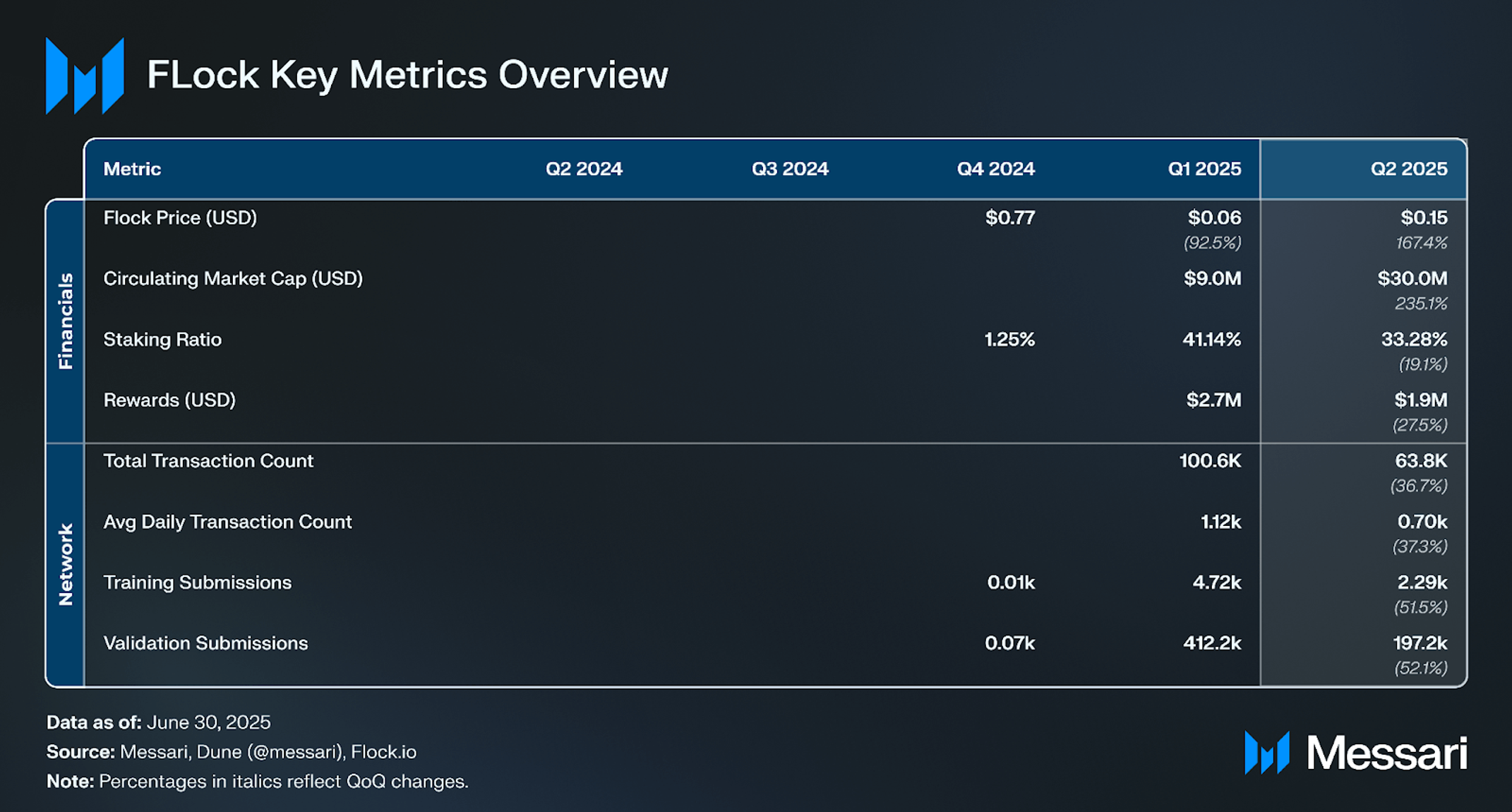Click the Q3 2024 column header

pyautogui.click(x=789, y=169)
